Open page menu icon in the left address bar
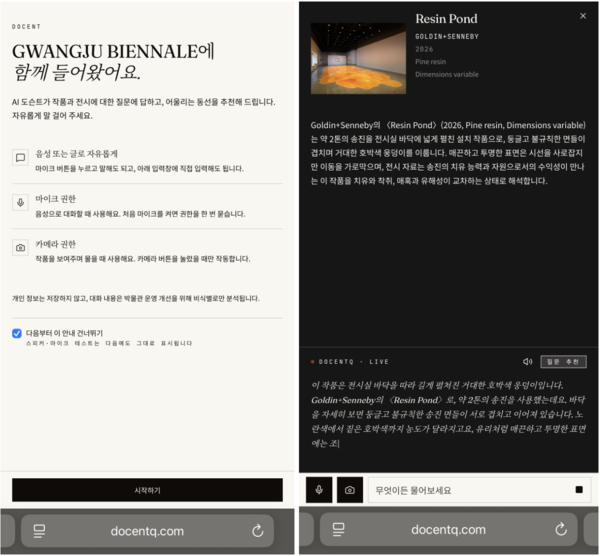Image resolution: width=600 pixels, height=556 pixels. point(39,531)
